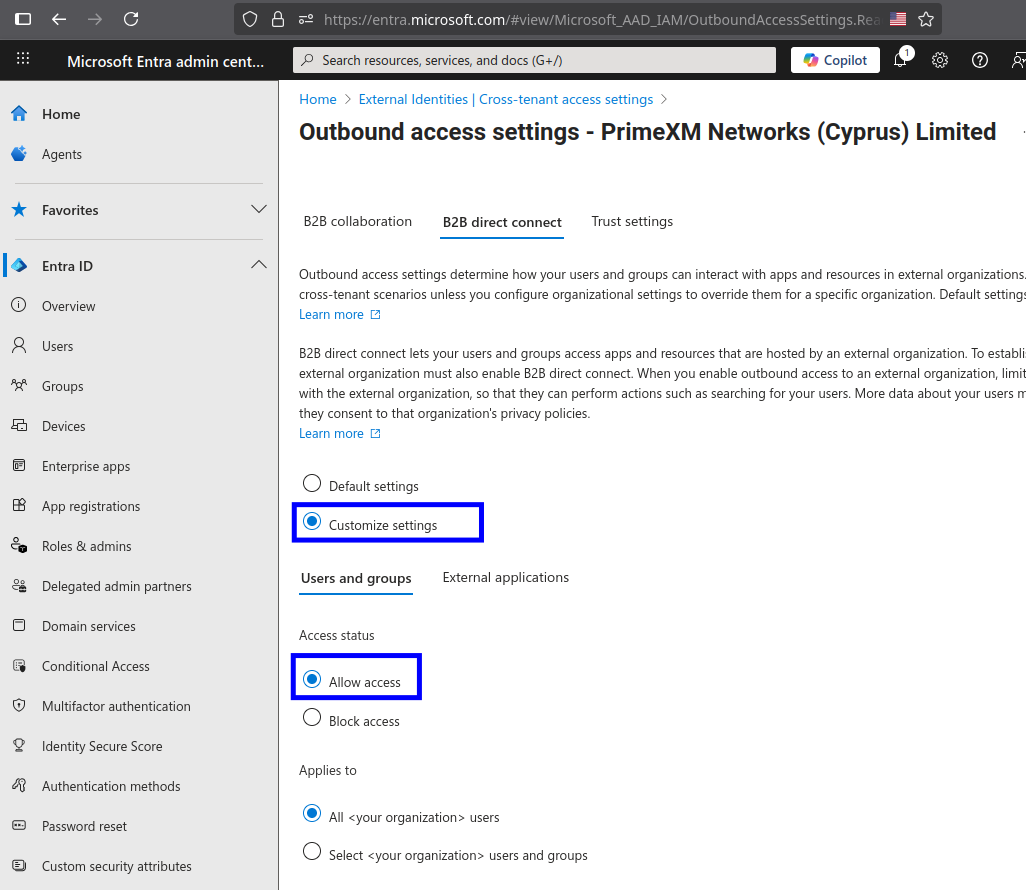Click the Delegated admin partners icon

[19, 585]
